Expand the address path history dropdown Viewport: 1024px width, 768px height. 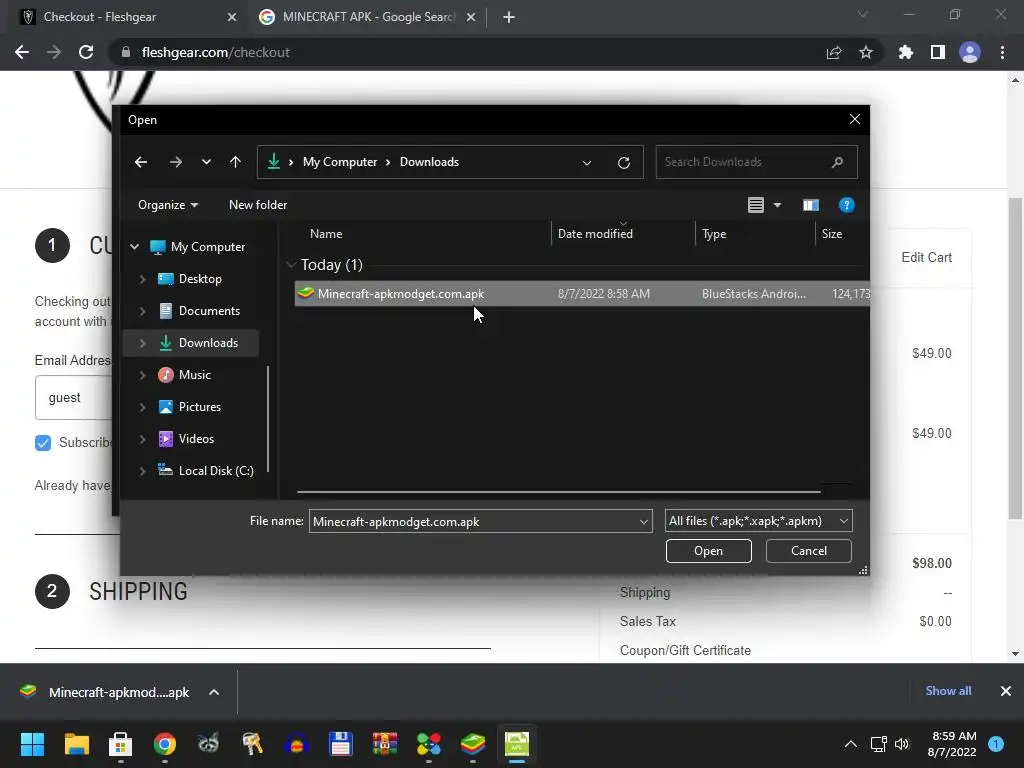586,163
